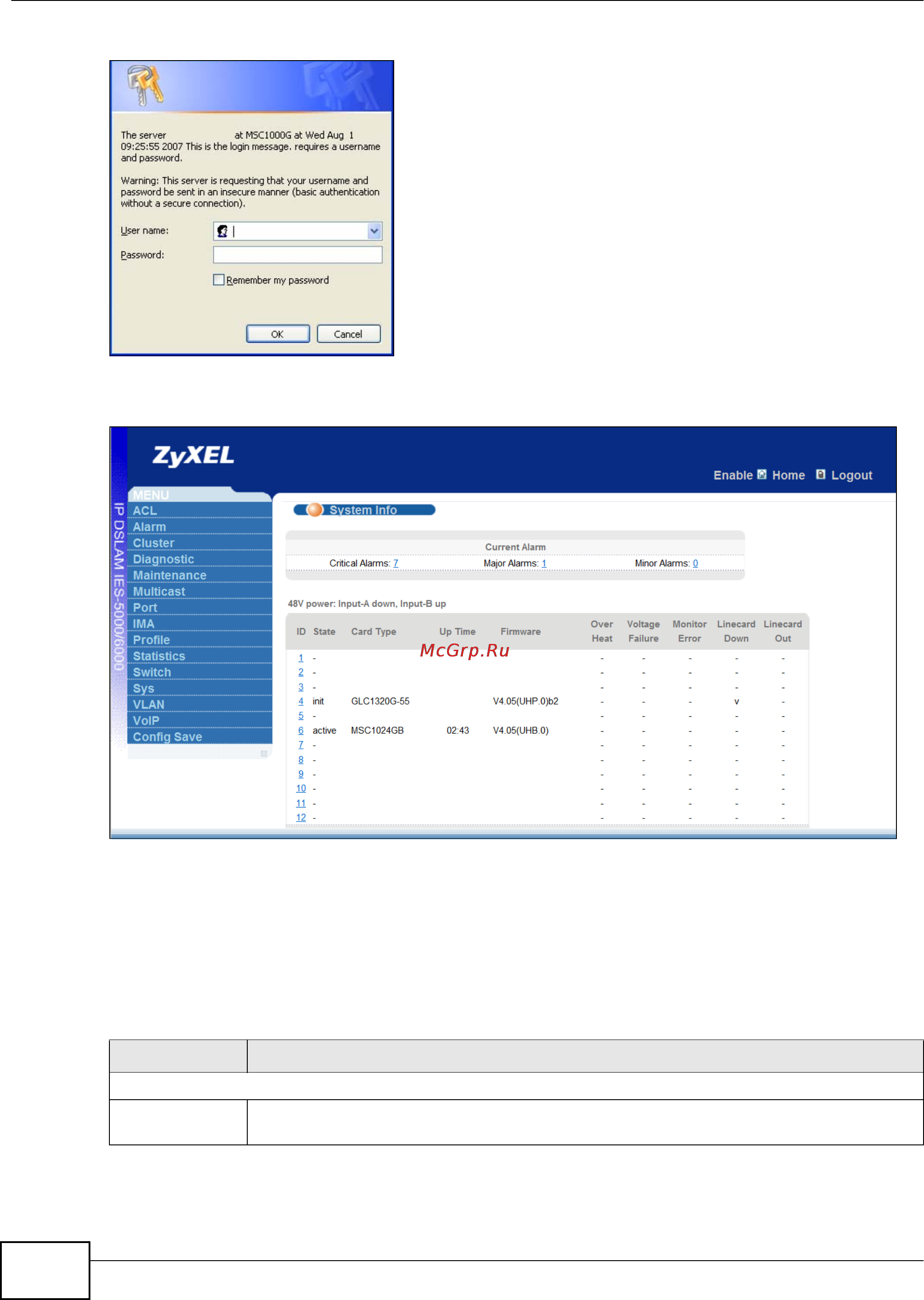Toggle Remember my password checkbox
Viewport: 924px width, 1300px height.
(x=218, y=280)
